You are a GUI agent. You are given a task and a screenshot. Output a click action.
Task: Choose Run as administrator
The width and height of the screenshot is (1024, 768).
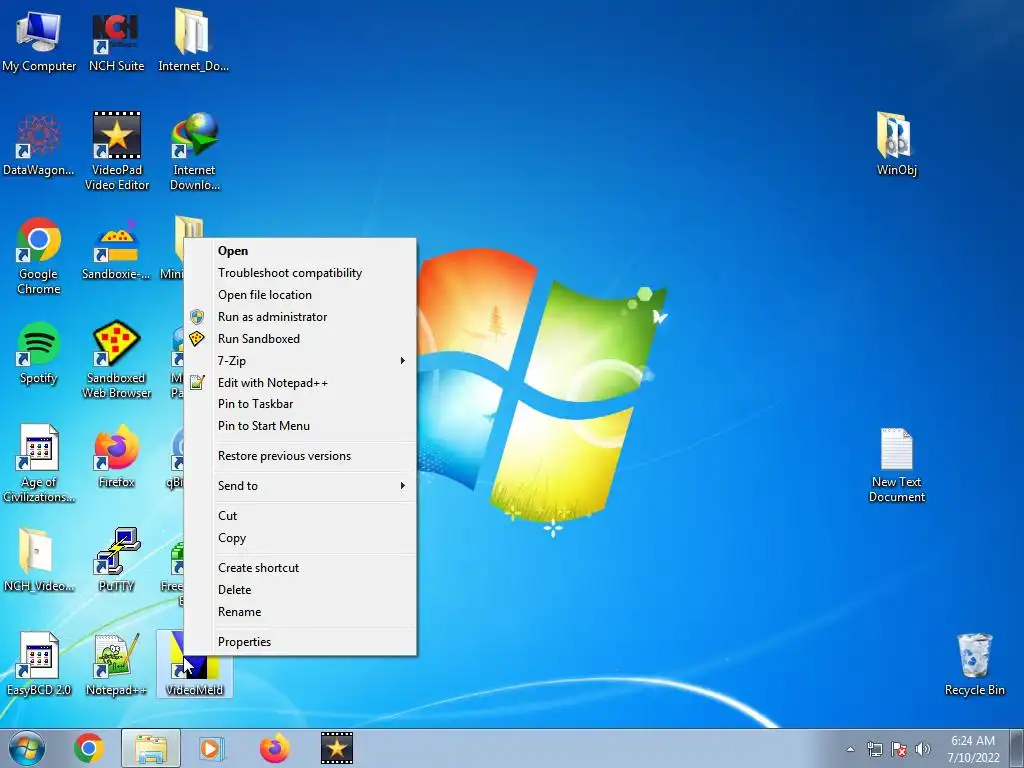tap(301, 317)
